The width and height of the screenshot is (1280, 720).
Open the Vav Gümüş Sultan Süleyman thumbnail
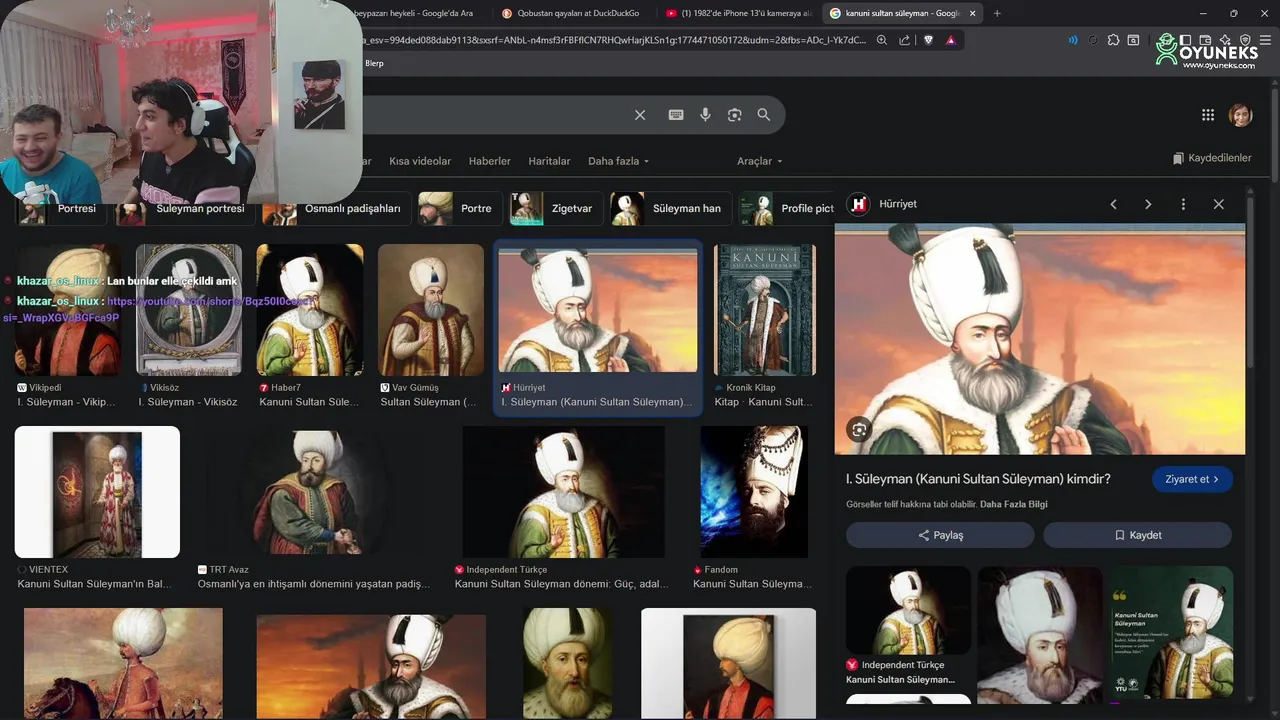(431, 310)
